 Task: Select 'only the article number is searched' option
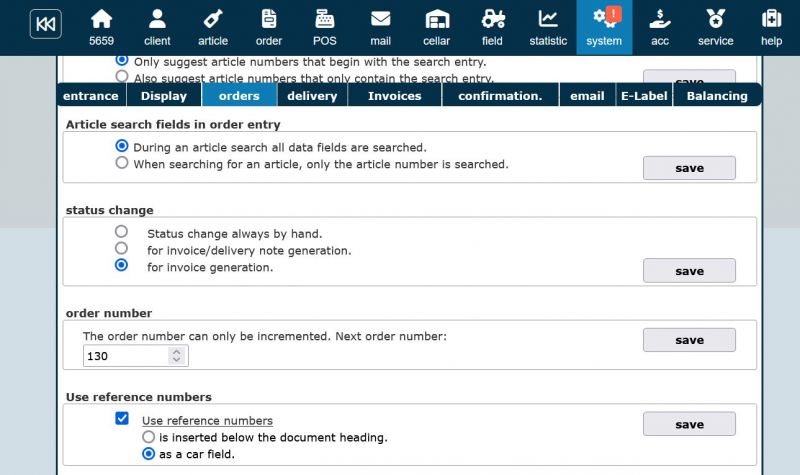coord(122,163)
